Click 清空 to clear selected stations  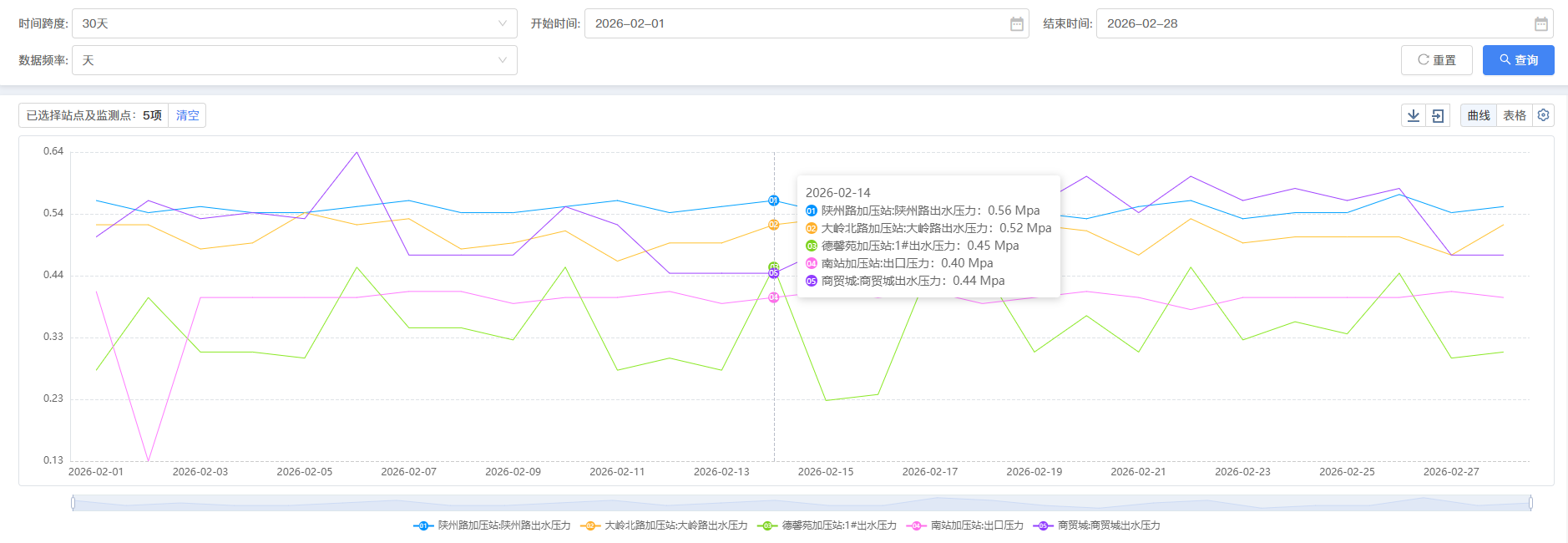click(x=187, y=115)
